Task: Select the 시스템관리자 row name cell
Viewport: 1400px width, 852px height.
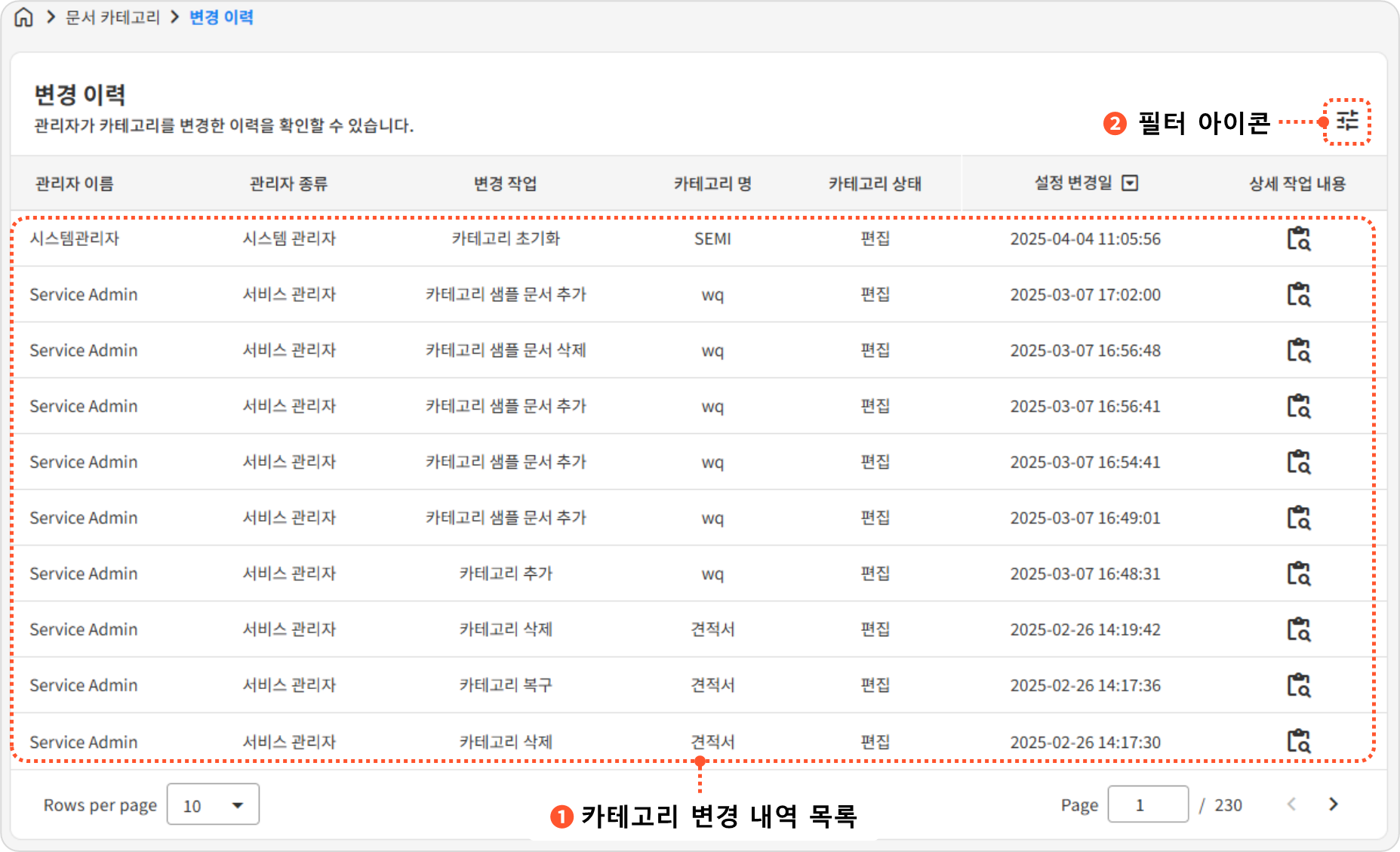Action: point(75,238)
